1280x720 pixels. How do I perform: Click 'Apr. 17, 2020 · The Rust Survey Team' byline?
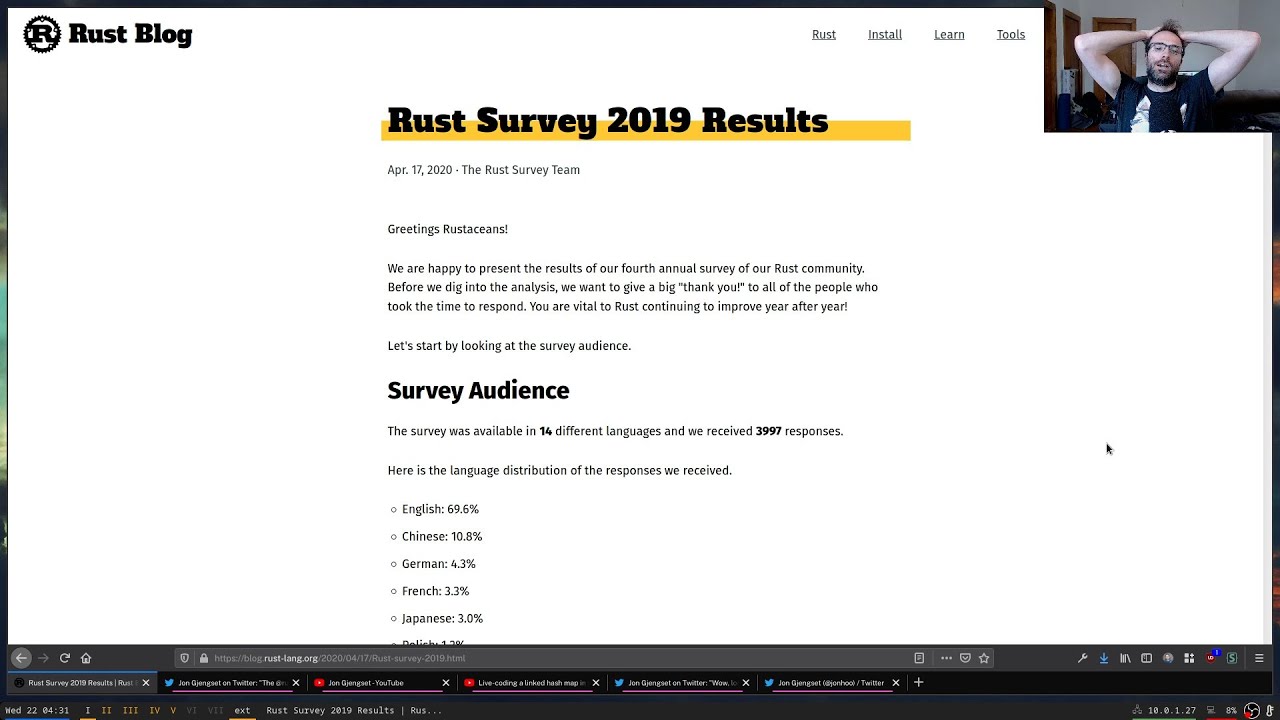coord(483,170)
